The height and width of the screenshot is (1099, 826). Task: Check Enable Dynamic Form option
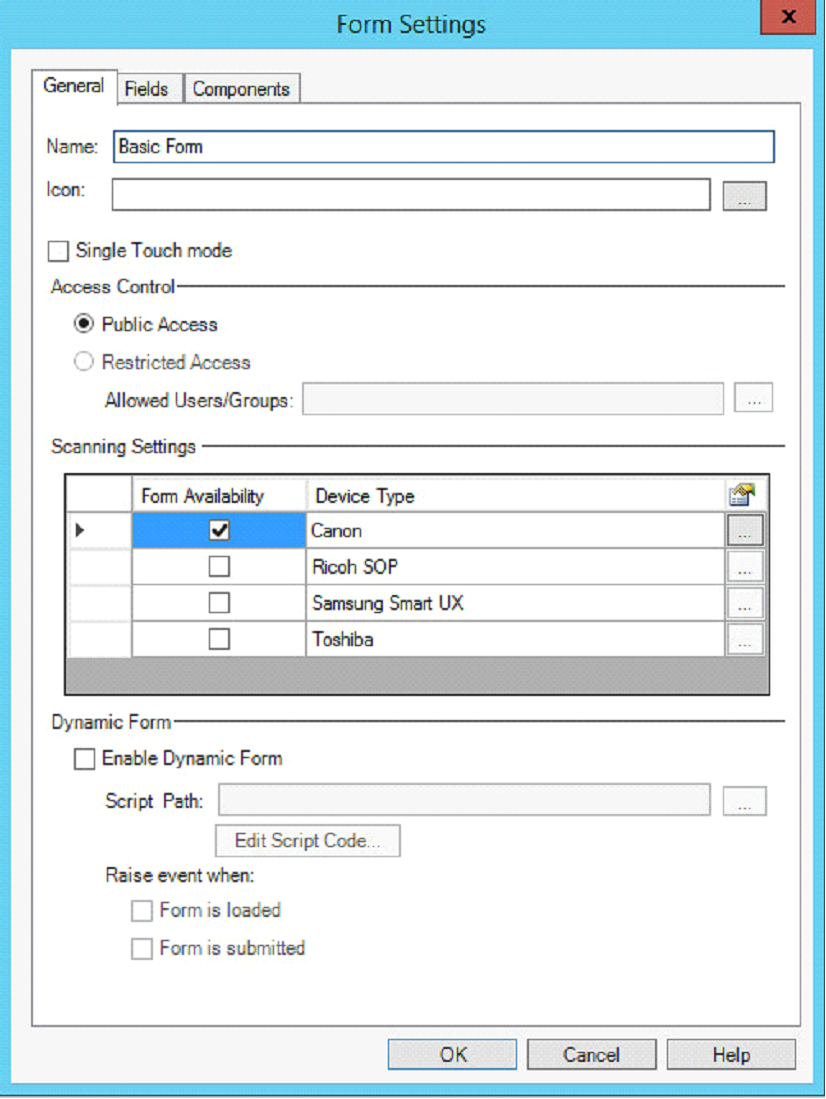click(85, 759)
